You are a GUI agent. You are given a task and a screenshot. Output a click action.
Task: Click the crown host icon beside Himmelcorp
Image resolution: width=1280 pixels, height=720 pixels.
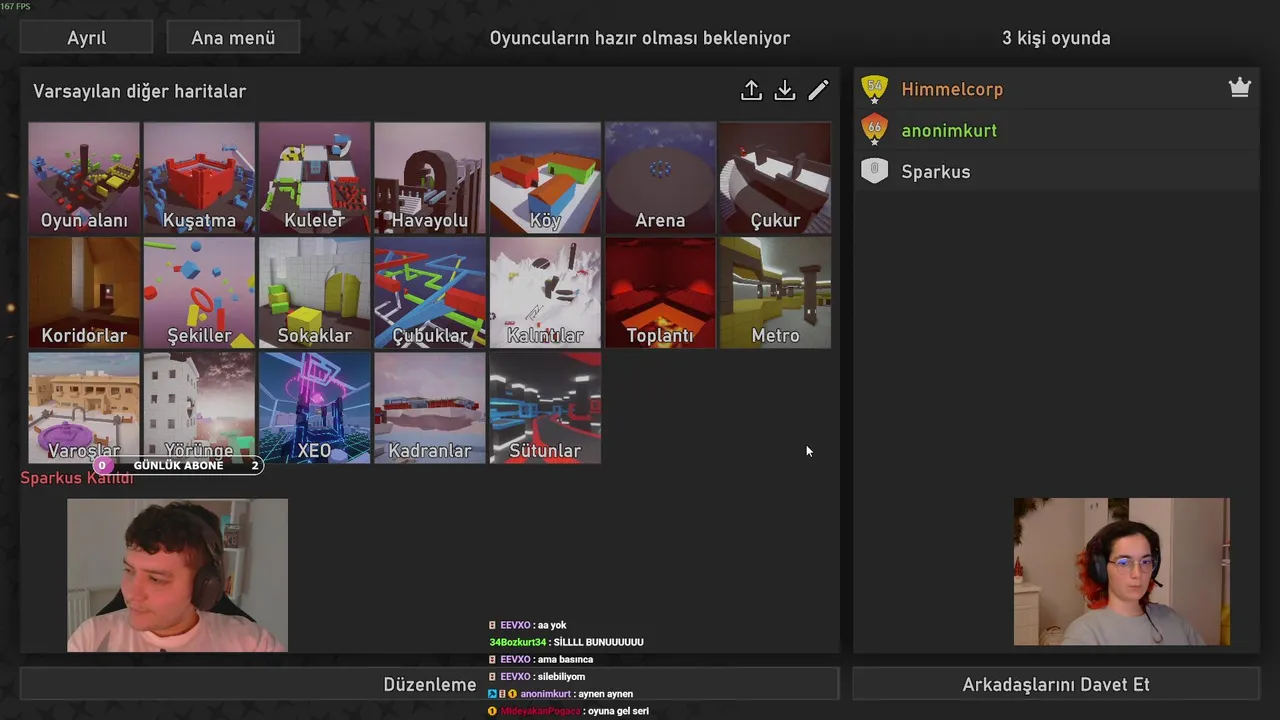click(x=1240, y=88)
